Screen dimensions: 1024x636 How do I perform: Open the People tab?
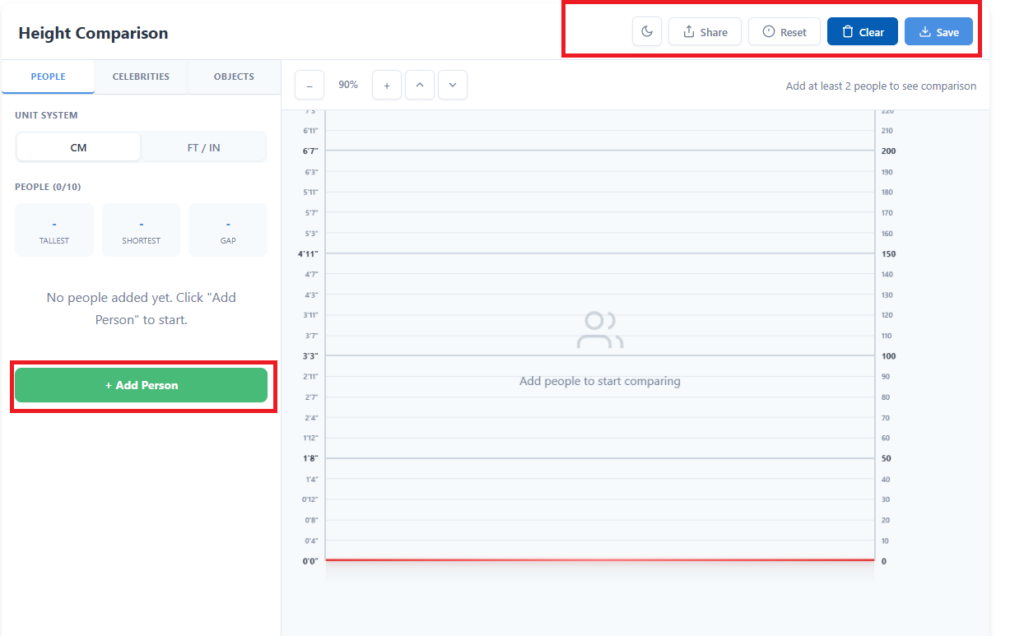(x=48, y=77)
